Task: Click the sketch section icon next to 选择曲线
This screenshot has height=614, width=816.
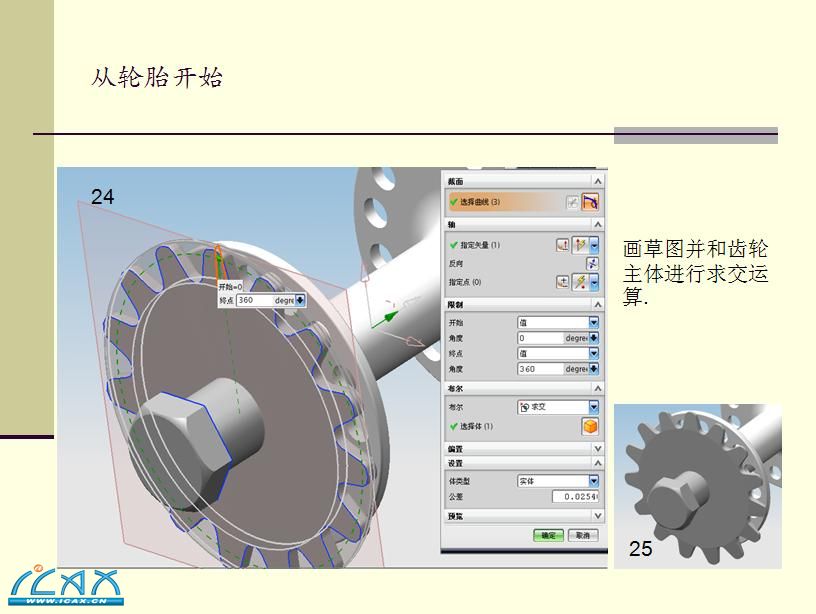Action: click(x=572, y=202)
